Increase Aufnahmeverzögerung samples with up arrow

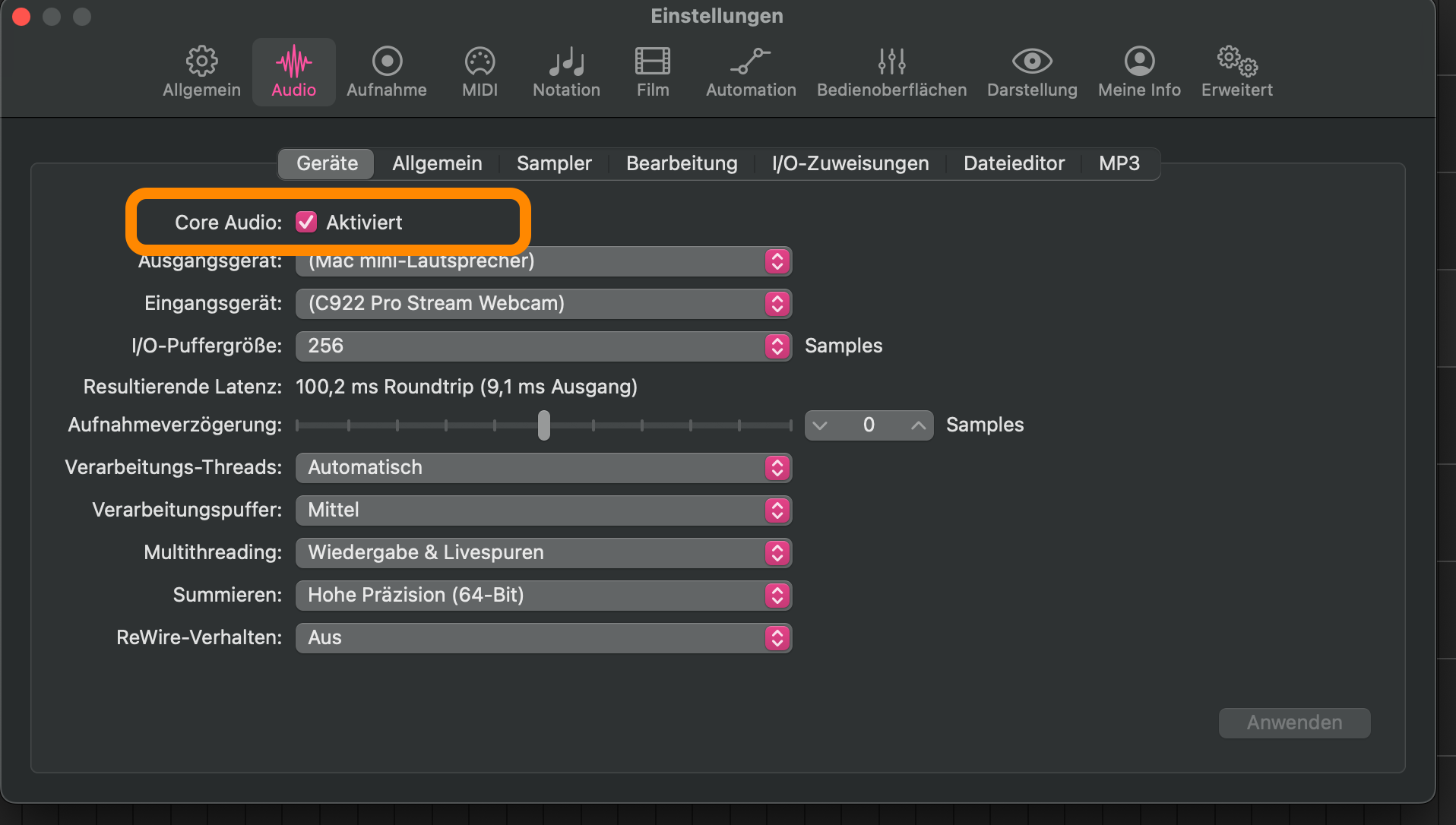tap(918, 425)
